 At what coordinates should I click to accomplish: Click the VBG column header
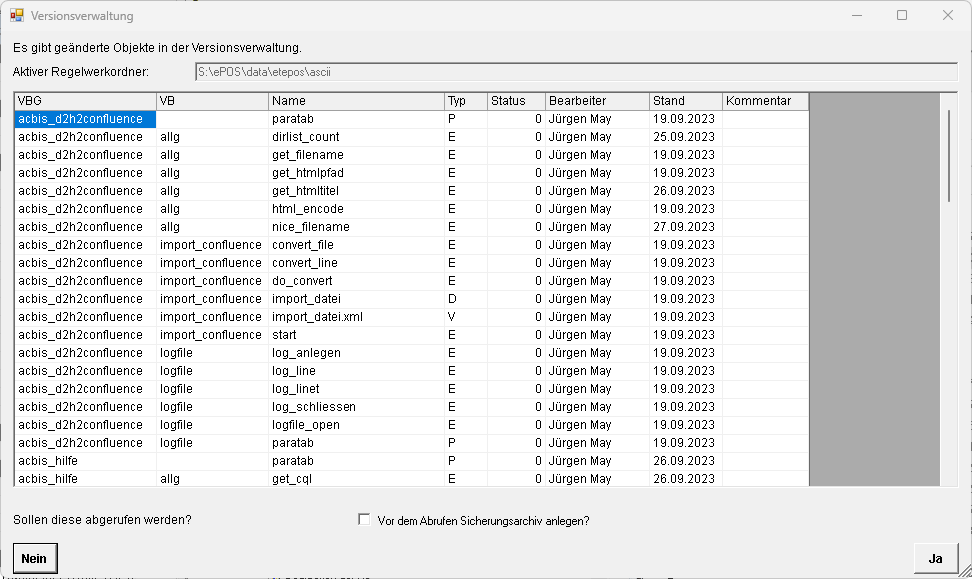pyautogui.click(x=85, y=101)
